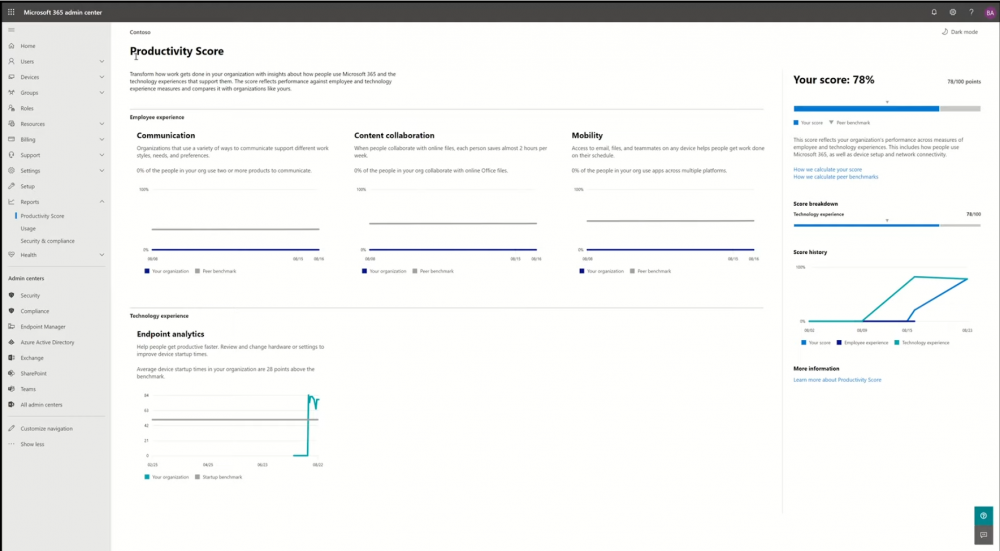Open the BA account avatar
1000x551 pixels.
[990, 12]
